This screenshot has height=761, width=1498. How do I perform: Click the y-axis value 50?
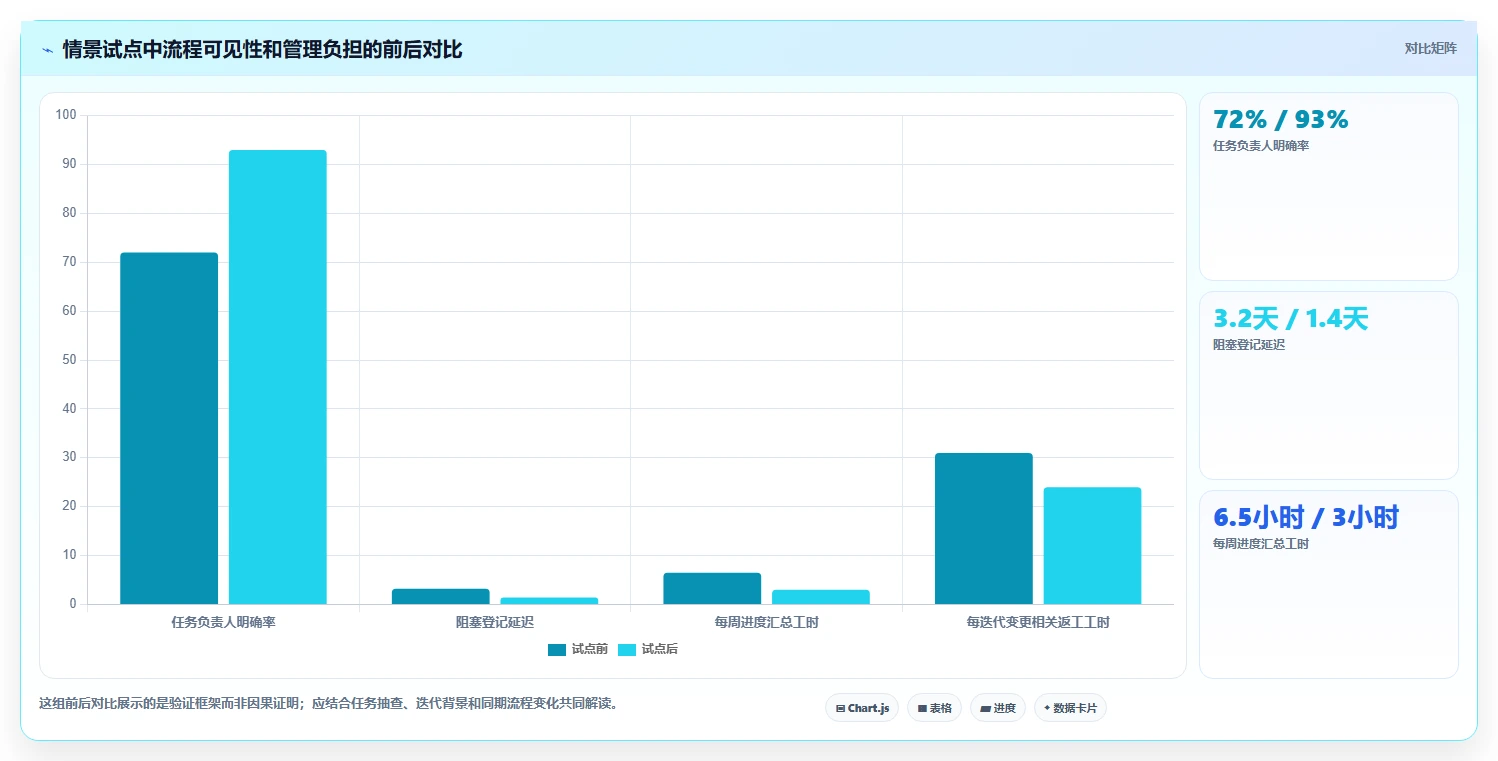pos(69,359)
